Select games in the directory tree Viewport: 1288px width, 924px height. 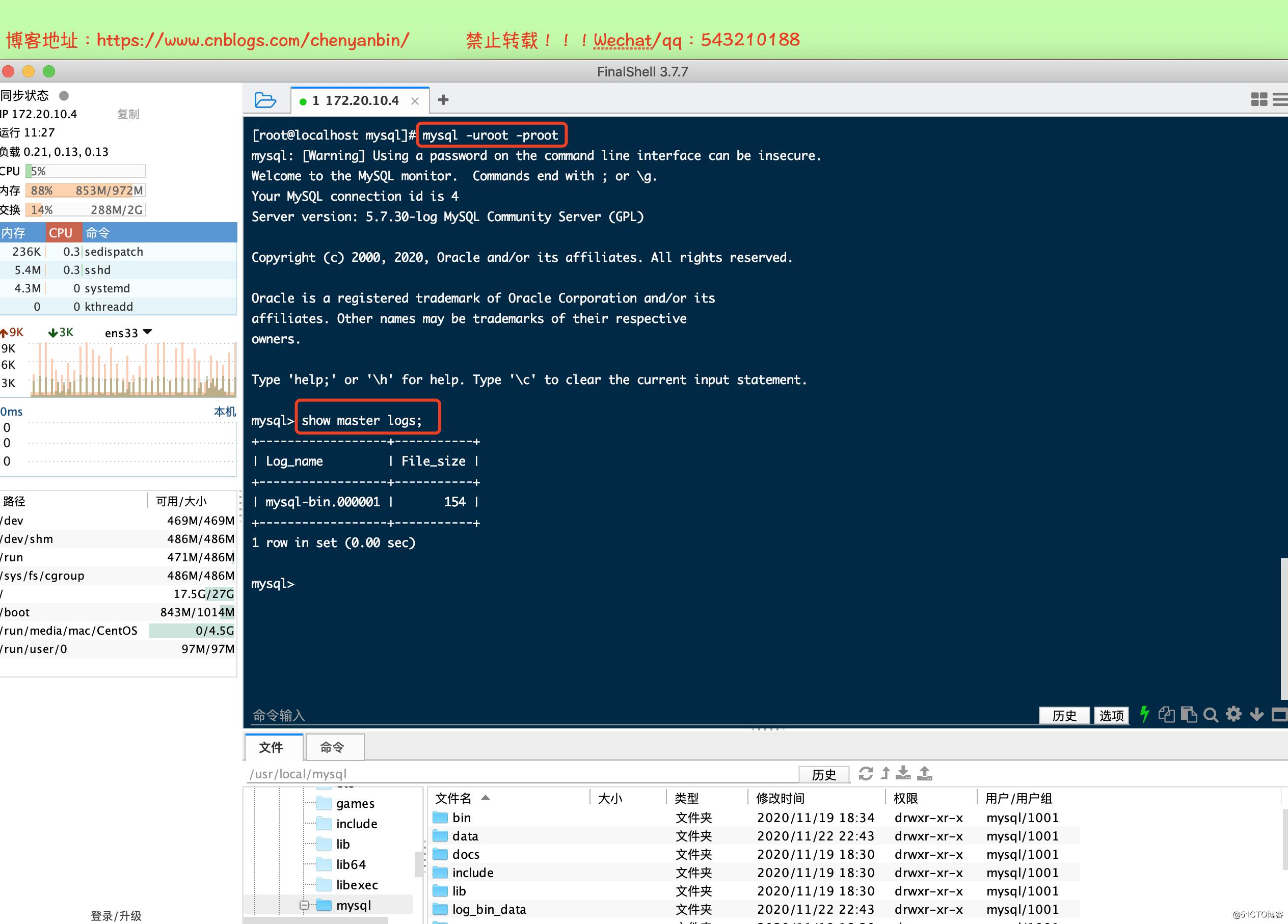(x=355, y=803)
